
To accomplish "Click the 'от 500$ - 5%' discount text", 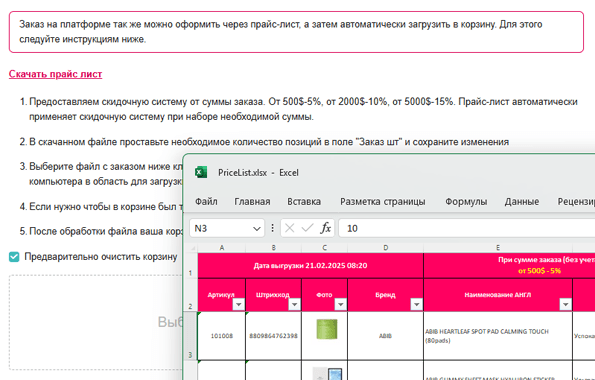I will pos(539,271).
